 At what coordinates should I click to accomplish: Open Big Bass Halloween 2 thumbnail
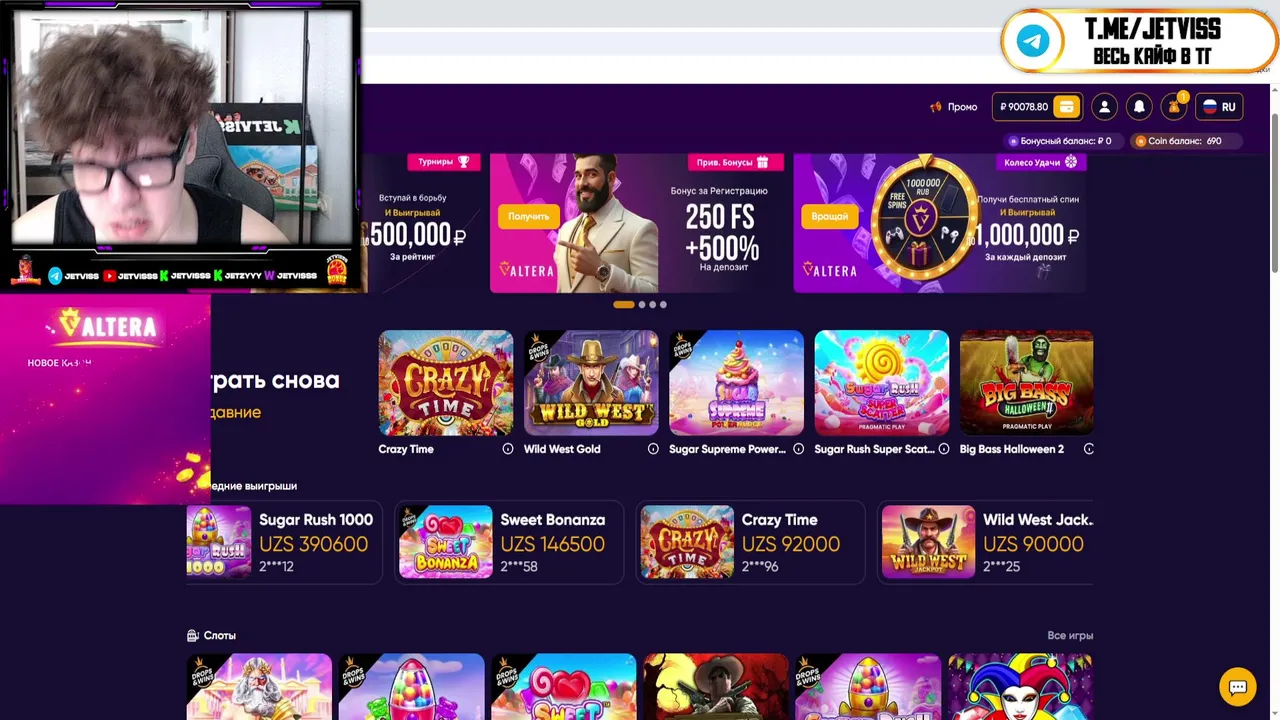(x=1026, y=383)
